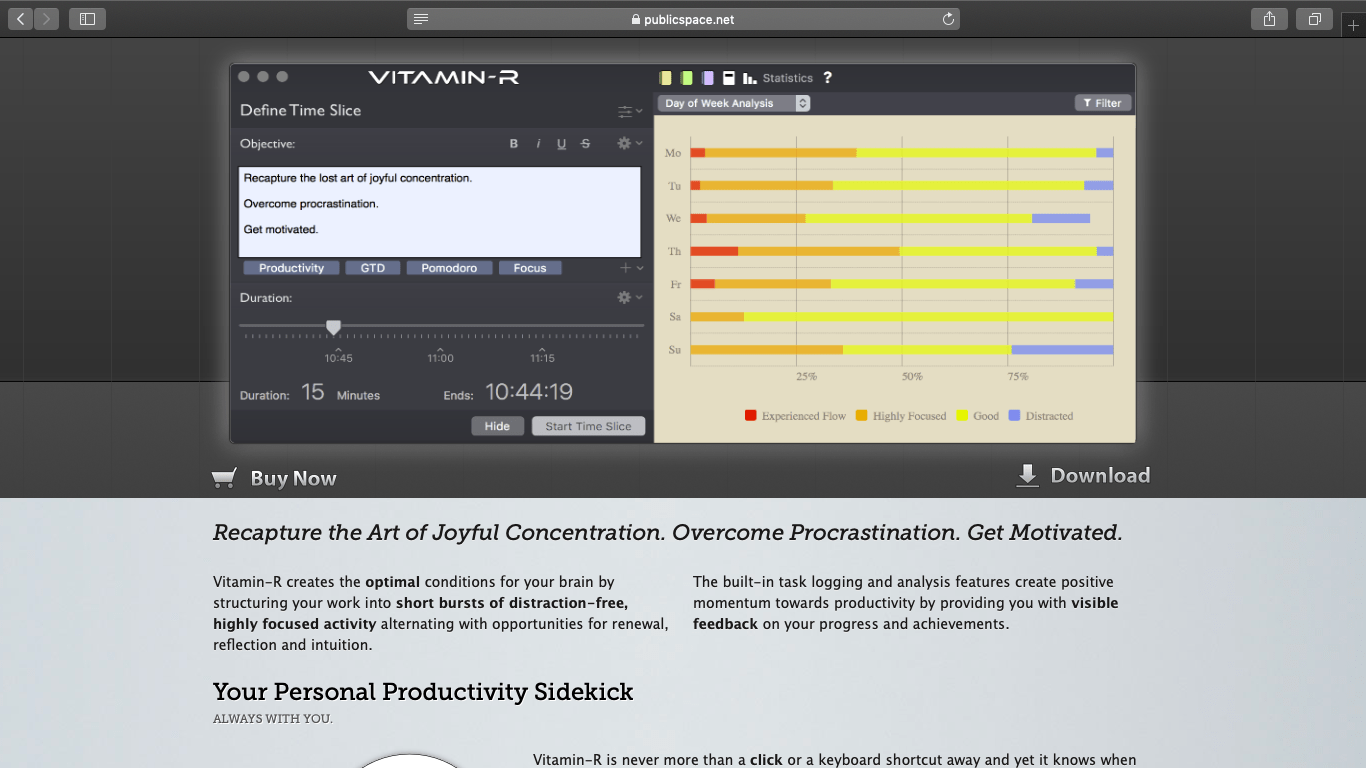This screenshot has height=768, width=1366.
Task: Toggle underline formatting for the objective
Action: 562,144
